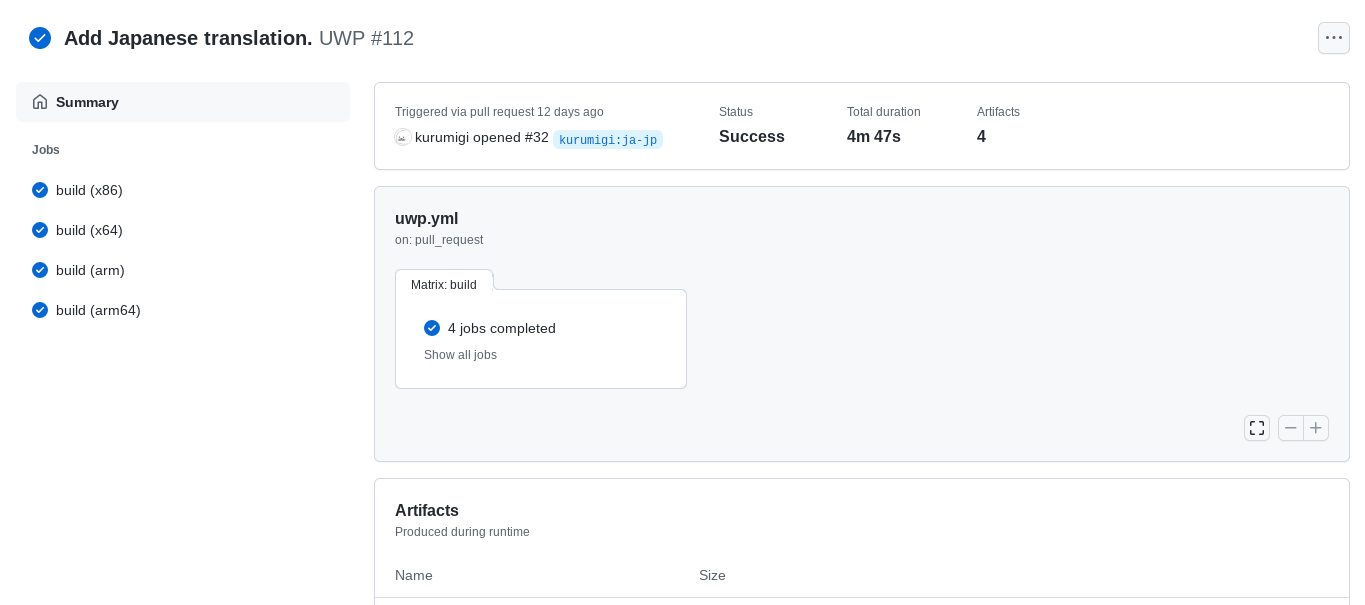Expand the Jobs section in the sidebar
This screenshot has width=1365, height=605.
46,150
